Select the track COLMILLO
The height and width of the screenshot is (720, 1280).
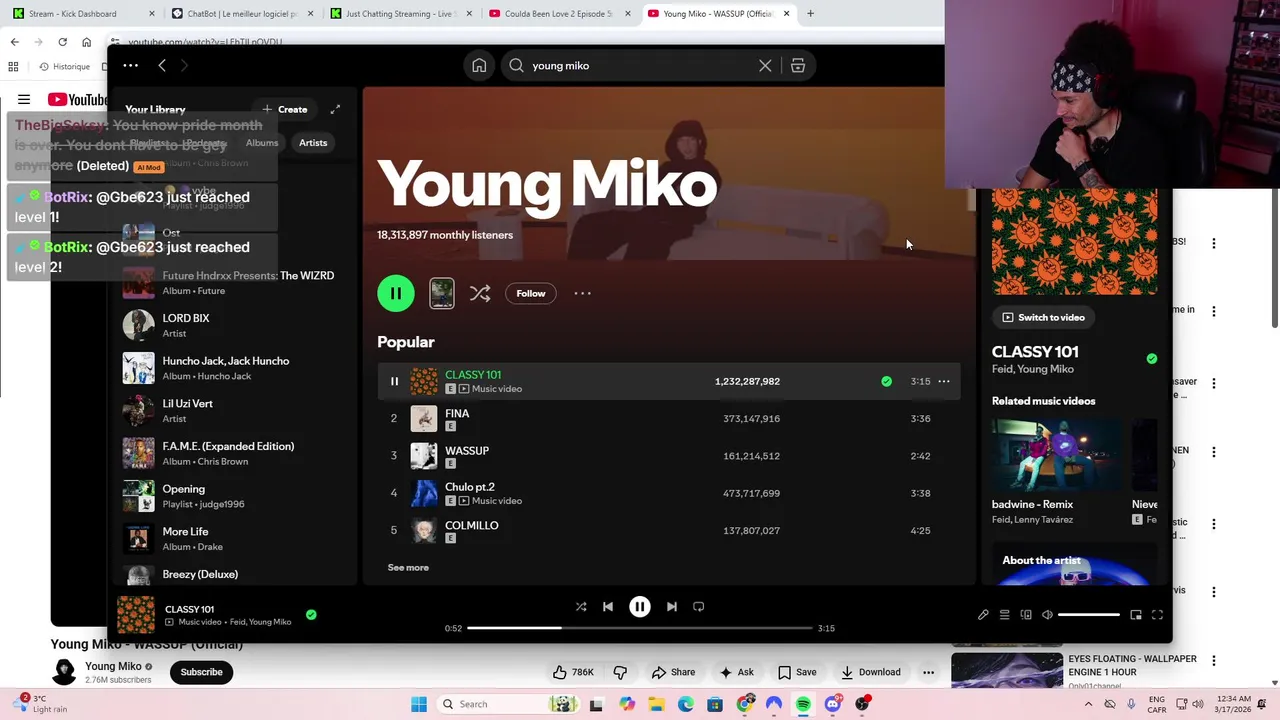click(x=668, y=531)
